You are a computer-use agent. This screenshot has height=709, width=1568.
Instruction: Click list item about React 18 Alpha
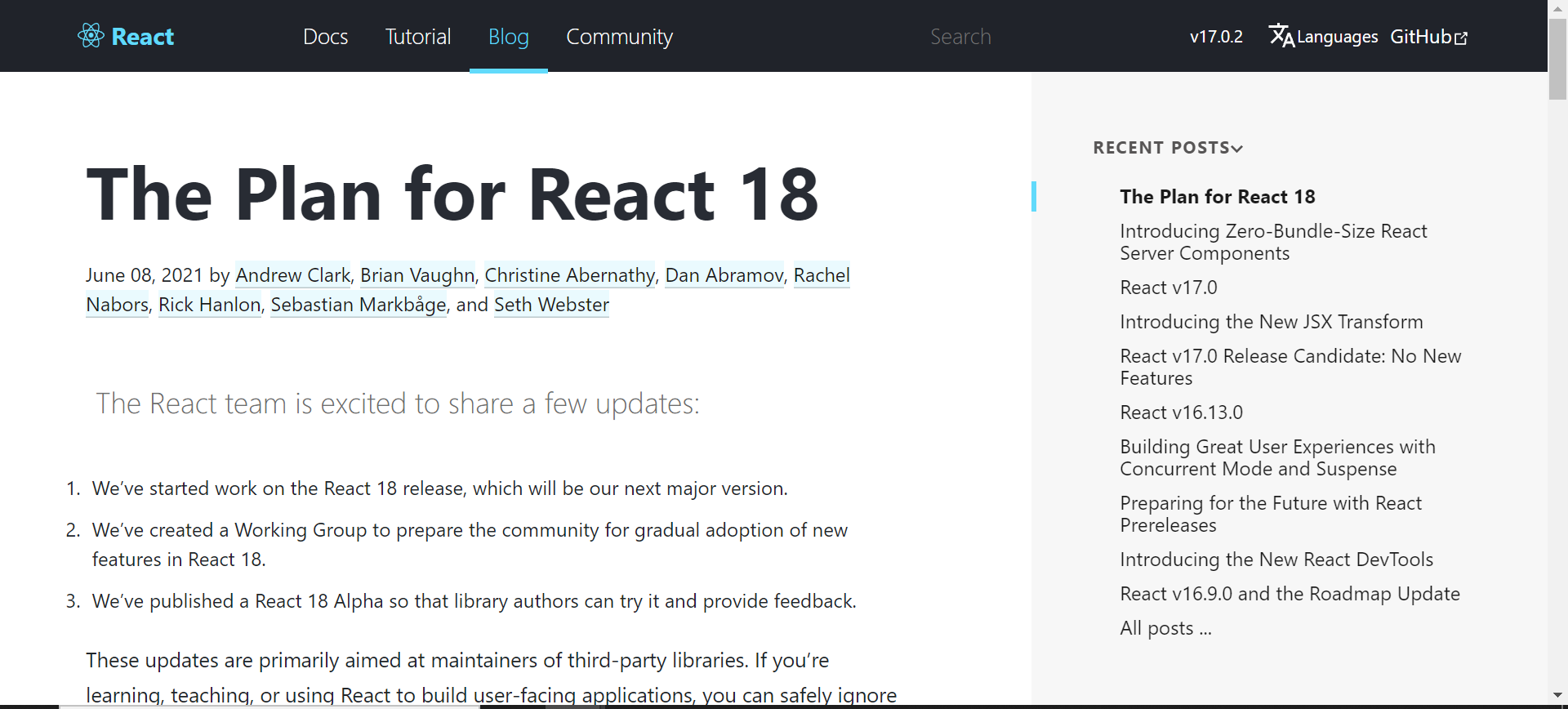(474, 601)
